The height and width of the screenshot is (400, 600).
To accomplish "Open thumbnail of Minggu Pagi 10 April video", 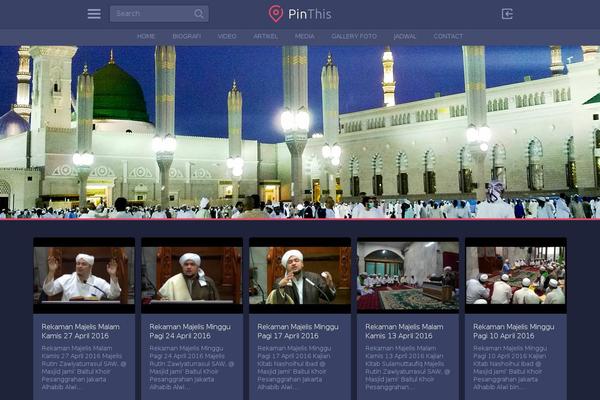I will click(x=516, y=276).
